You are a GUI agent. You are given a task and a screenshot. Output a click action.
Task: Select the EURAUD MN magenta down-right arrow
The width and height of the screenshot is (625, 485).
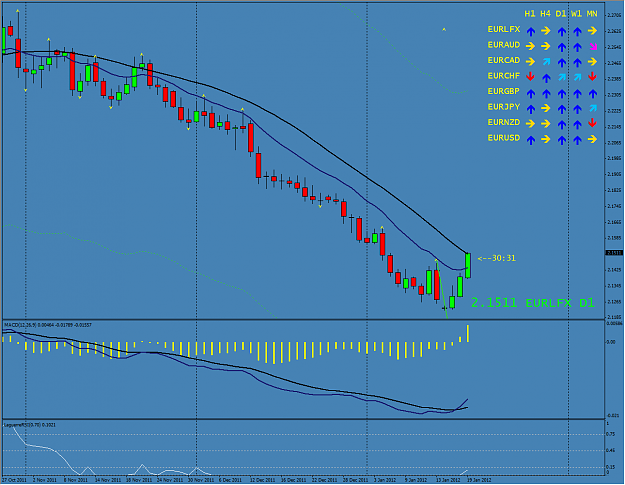point(593,47)
